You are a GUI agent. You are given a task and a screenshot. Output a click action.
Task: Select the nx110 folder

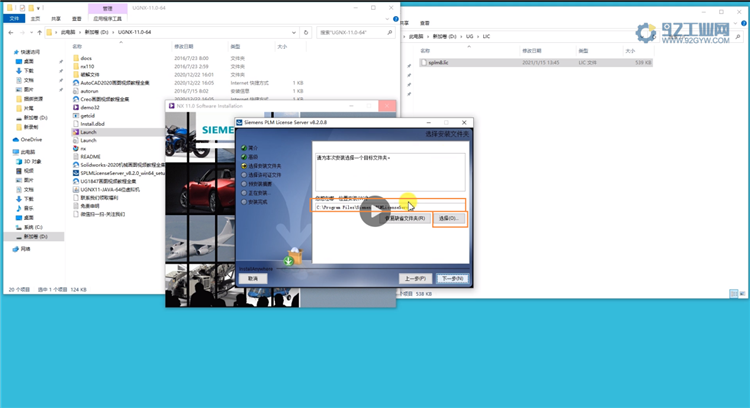[x=87, y=66]
